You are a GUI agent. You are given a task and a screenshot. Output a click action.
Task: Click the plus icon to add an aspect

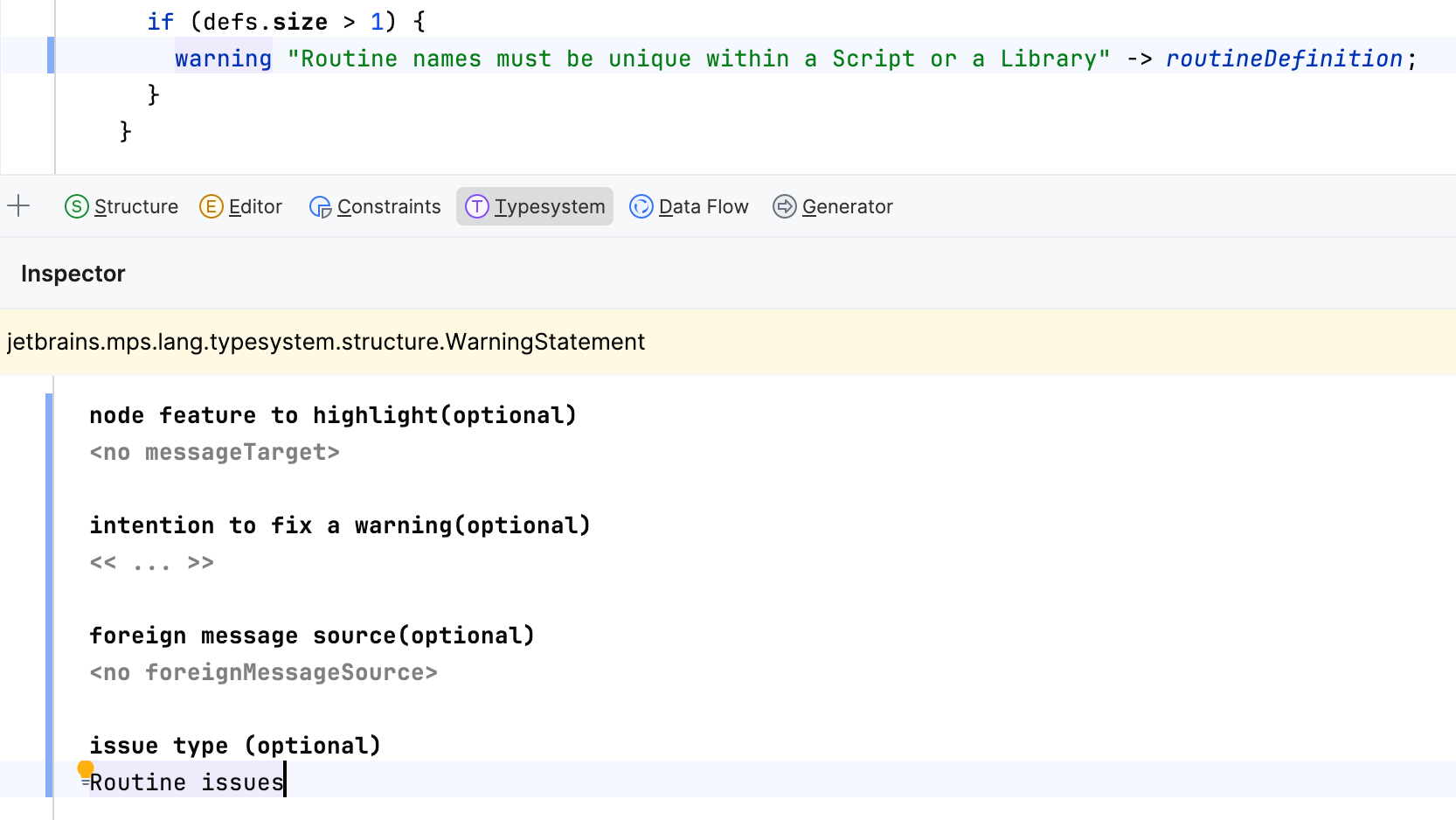pyautogui.click(x=18, y=206)
